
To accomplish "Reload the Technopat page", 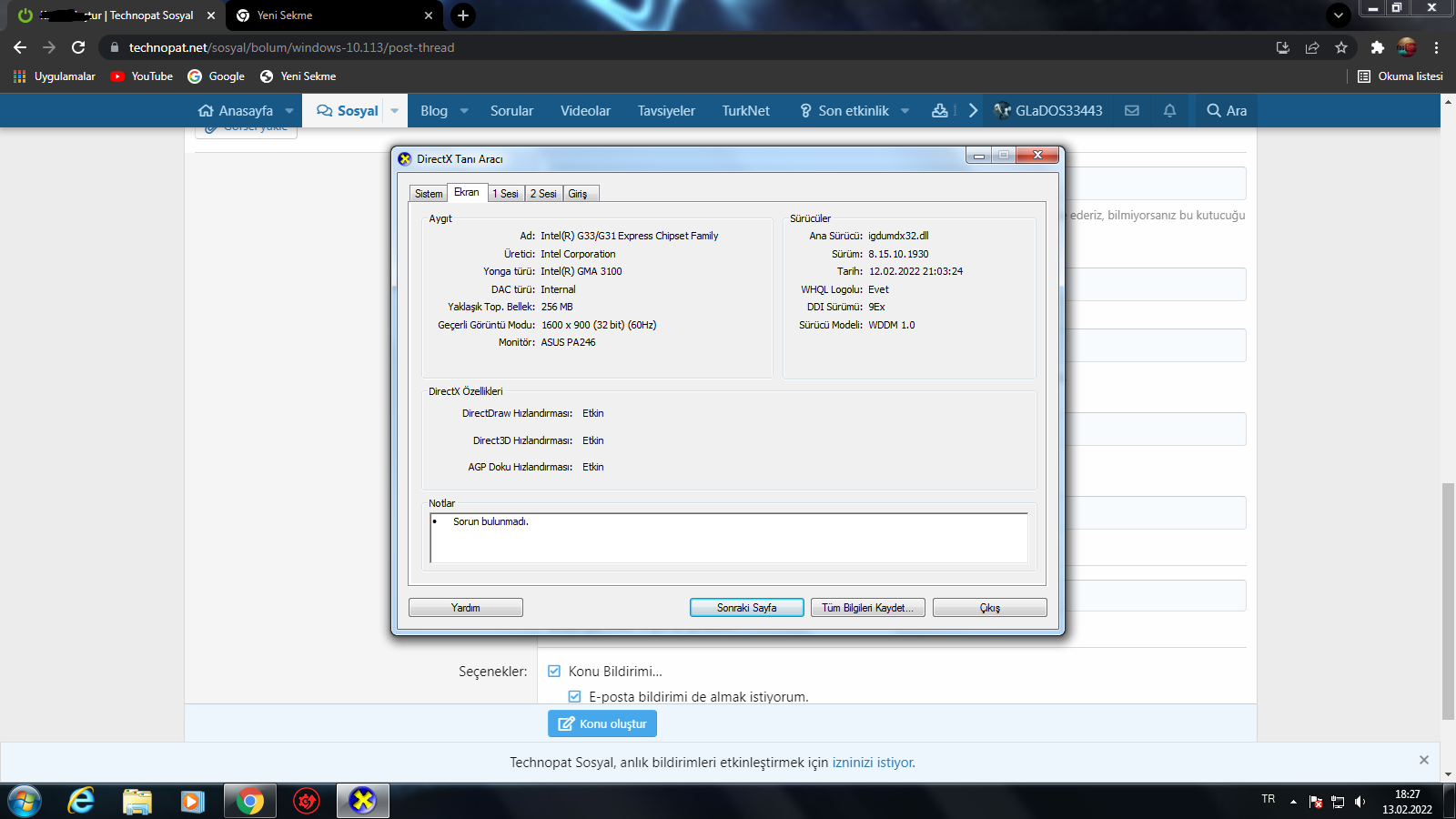I will point(78,47).
